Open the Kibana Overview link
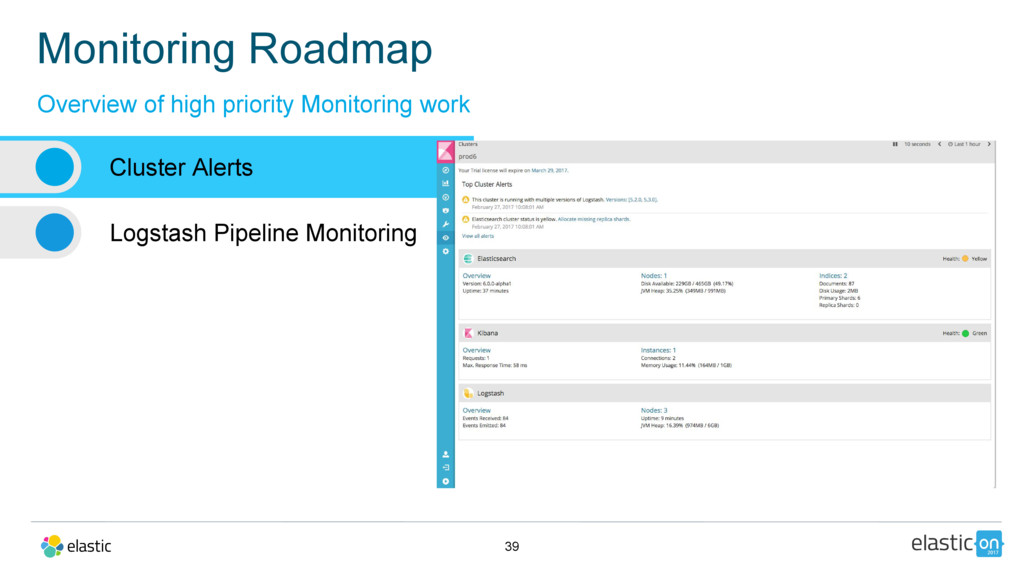1024x576 pixels. 477,350
